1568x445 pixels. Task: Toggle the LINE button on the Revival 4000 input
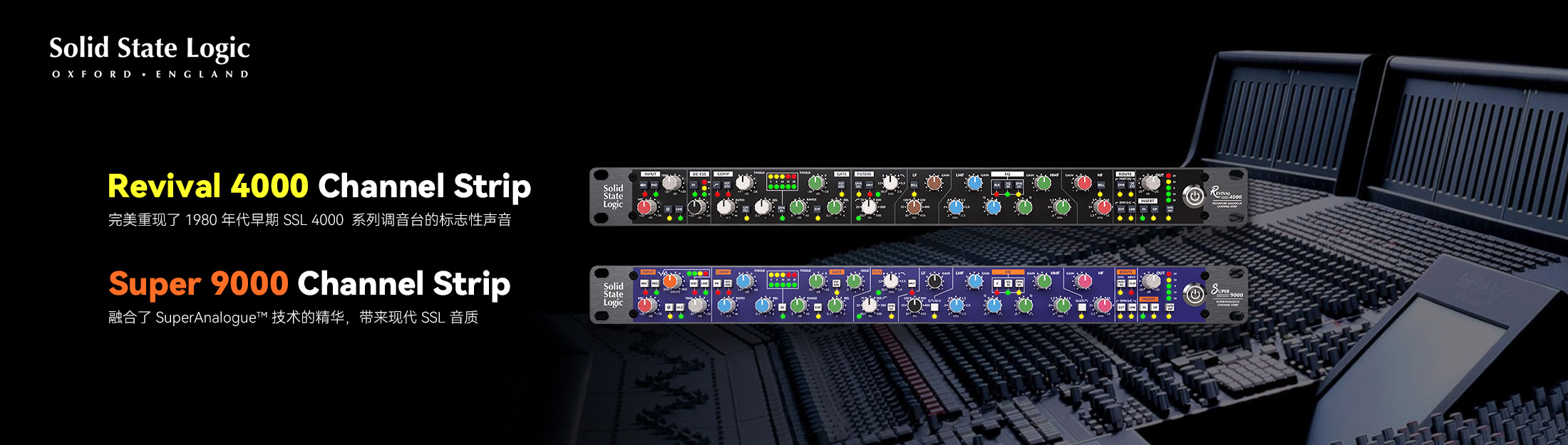pos(679,209)
